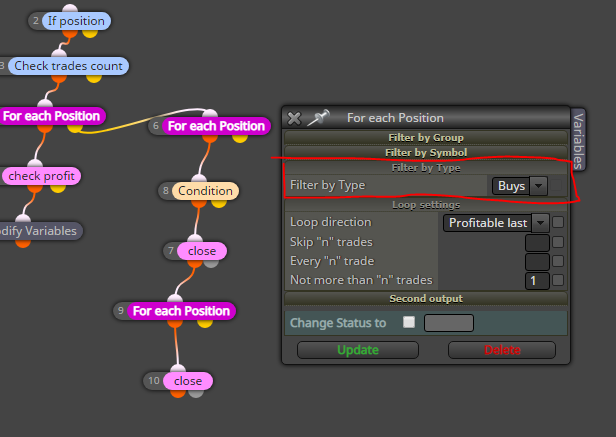Select the leftmost For each Position block
Image resolution: width=616 pixels, height=437 pixels.
tap(51, 116)
